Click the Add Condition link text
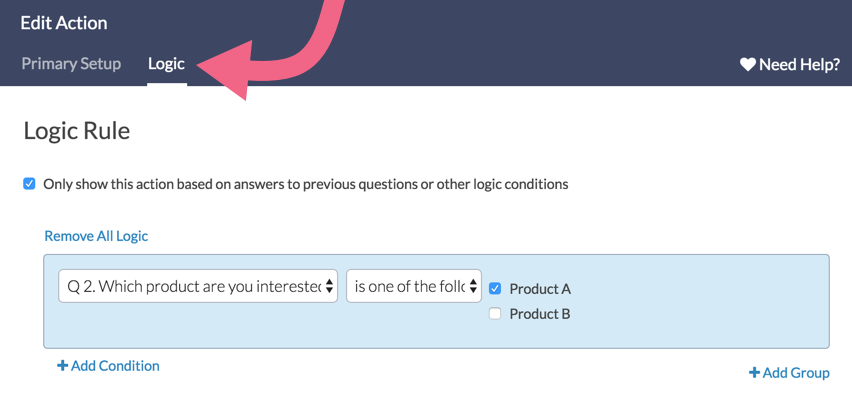The height and width of the screenshot is (402, 852). click(115, 366)
